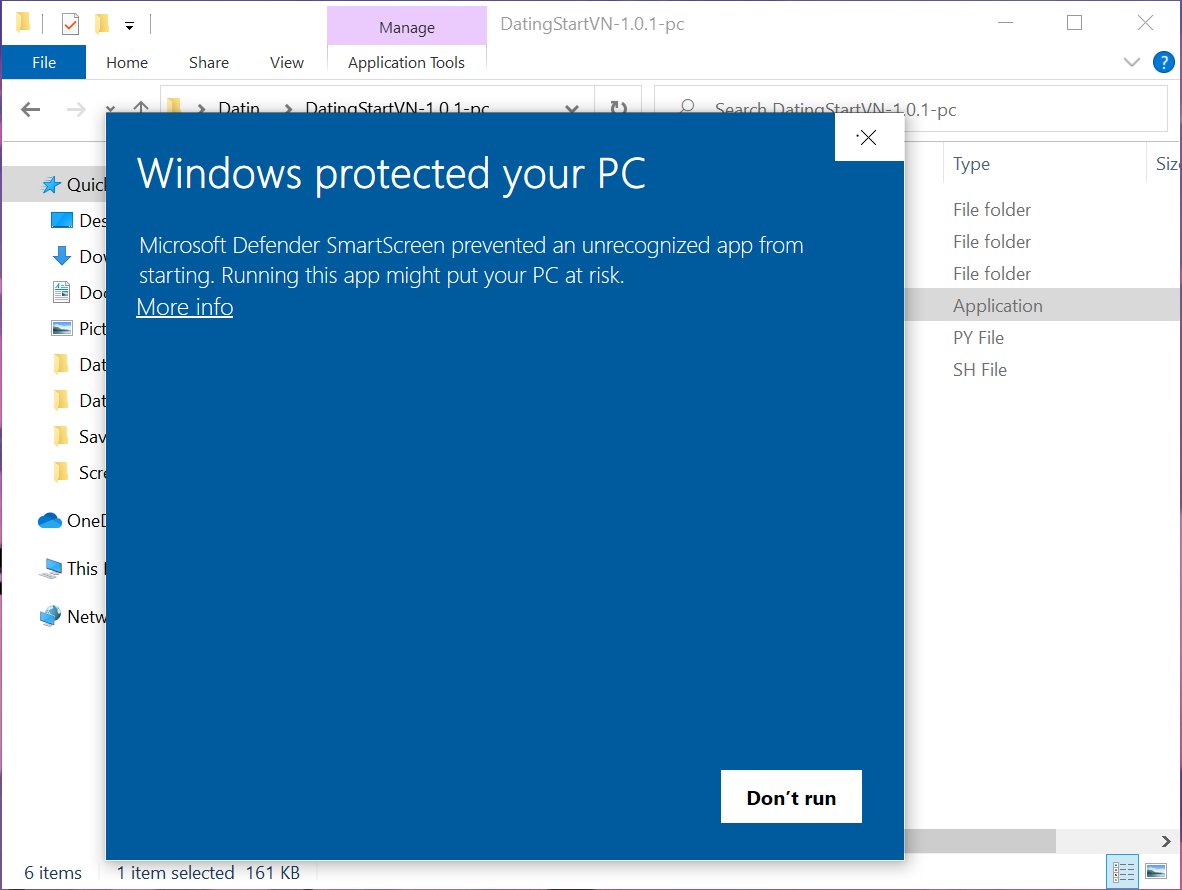Click the horizontal scrollbar right arrow
Image resolution: width=1182 pixels, height=890 pixels.
(1166, 841)
